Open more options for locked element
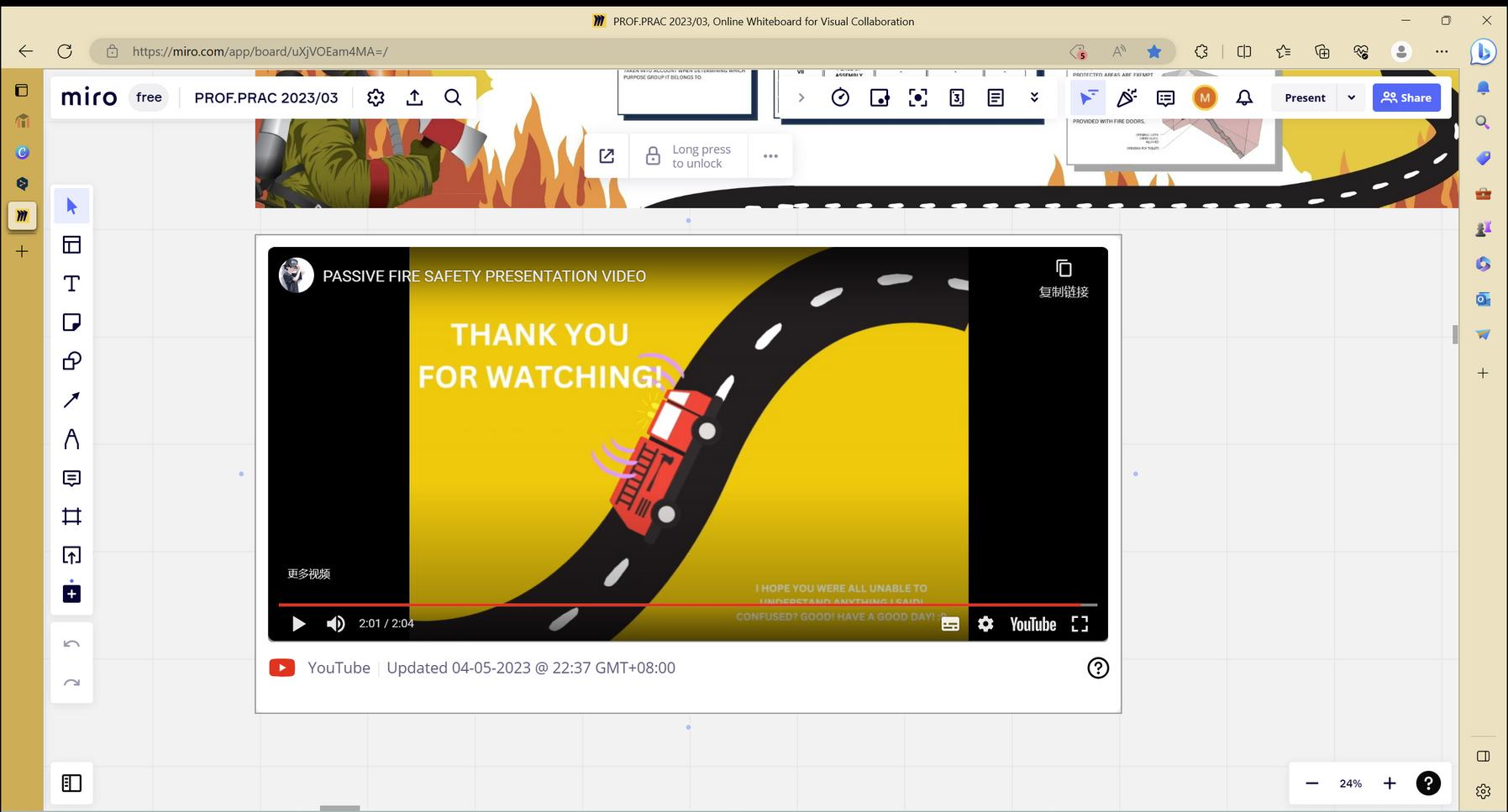Viewport: 1508px width, 812px height. [x=770, y=156]
